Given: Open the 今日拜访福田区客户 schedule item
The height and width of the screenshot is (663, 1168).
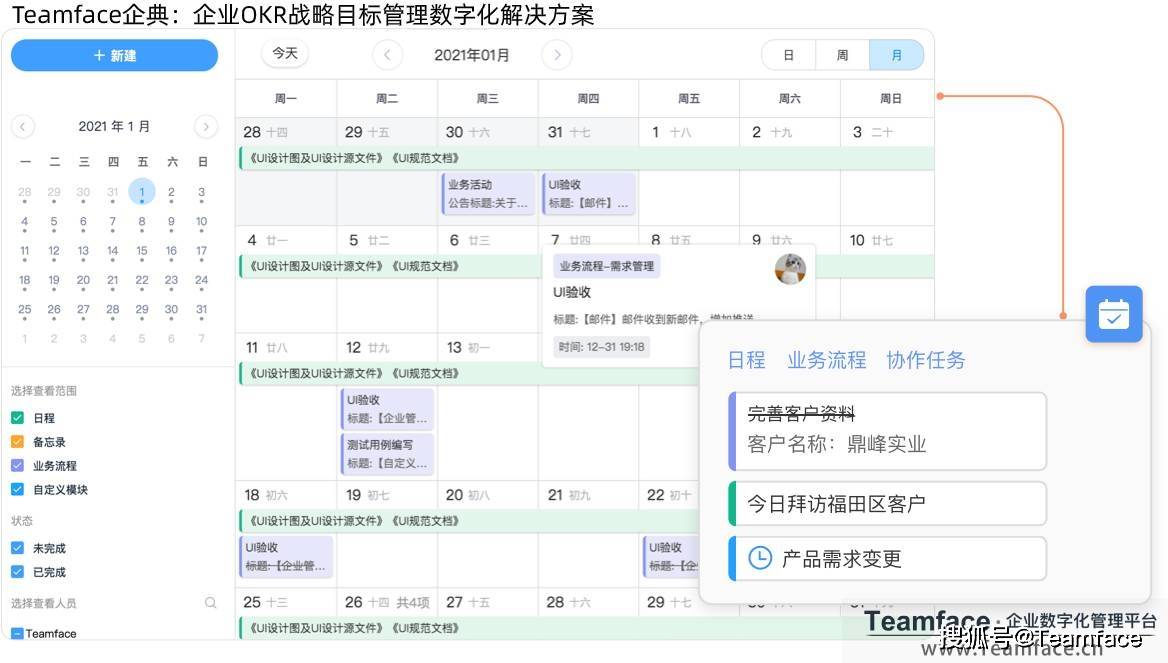Looking at the screenshot, I should click(x=887, y=504).
